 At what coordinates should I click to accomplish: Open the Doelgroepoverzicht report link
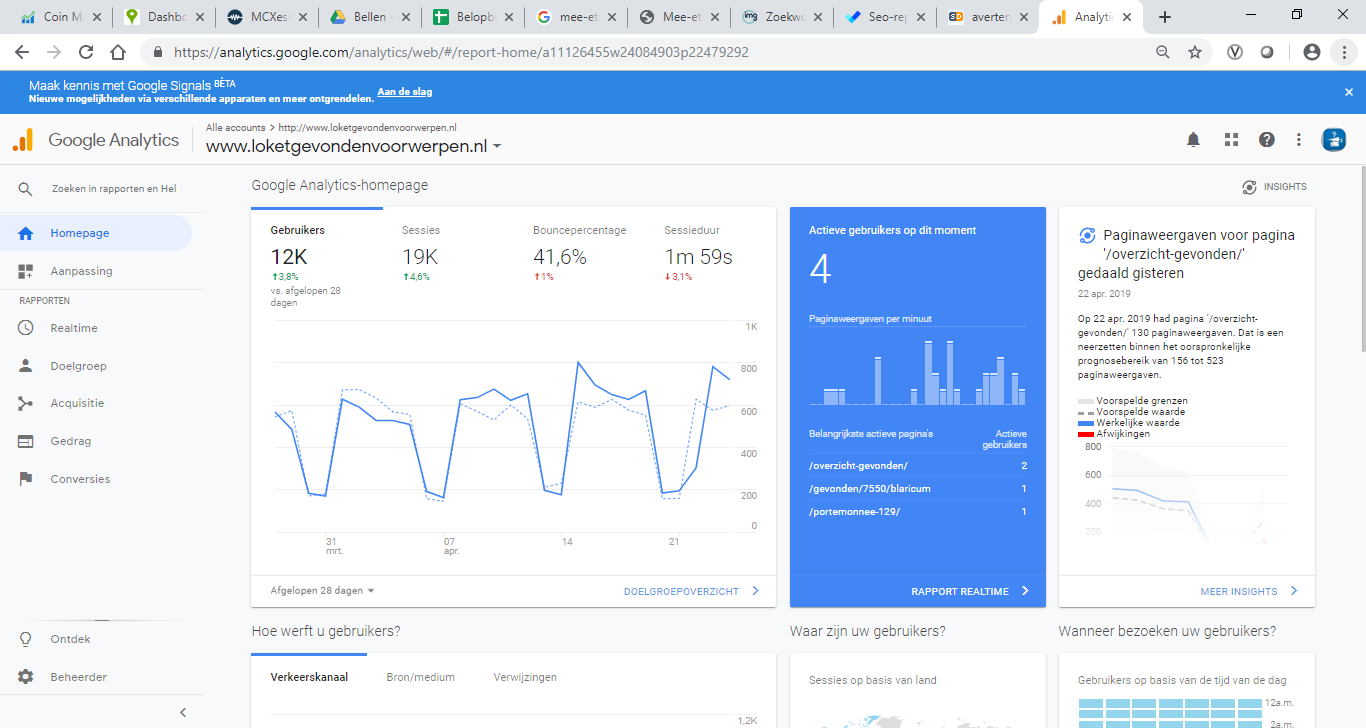(691, 591)
